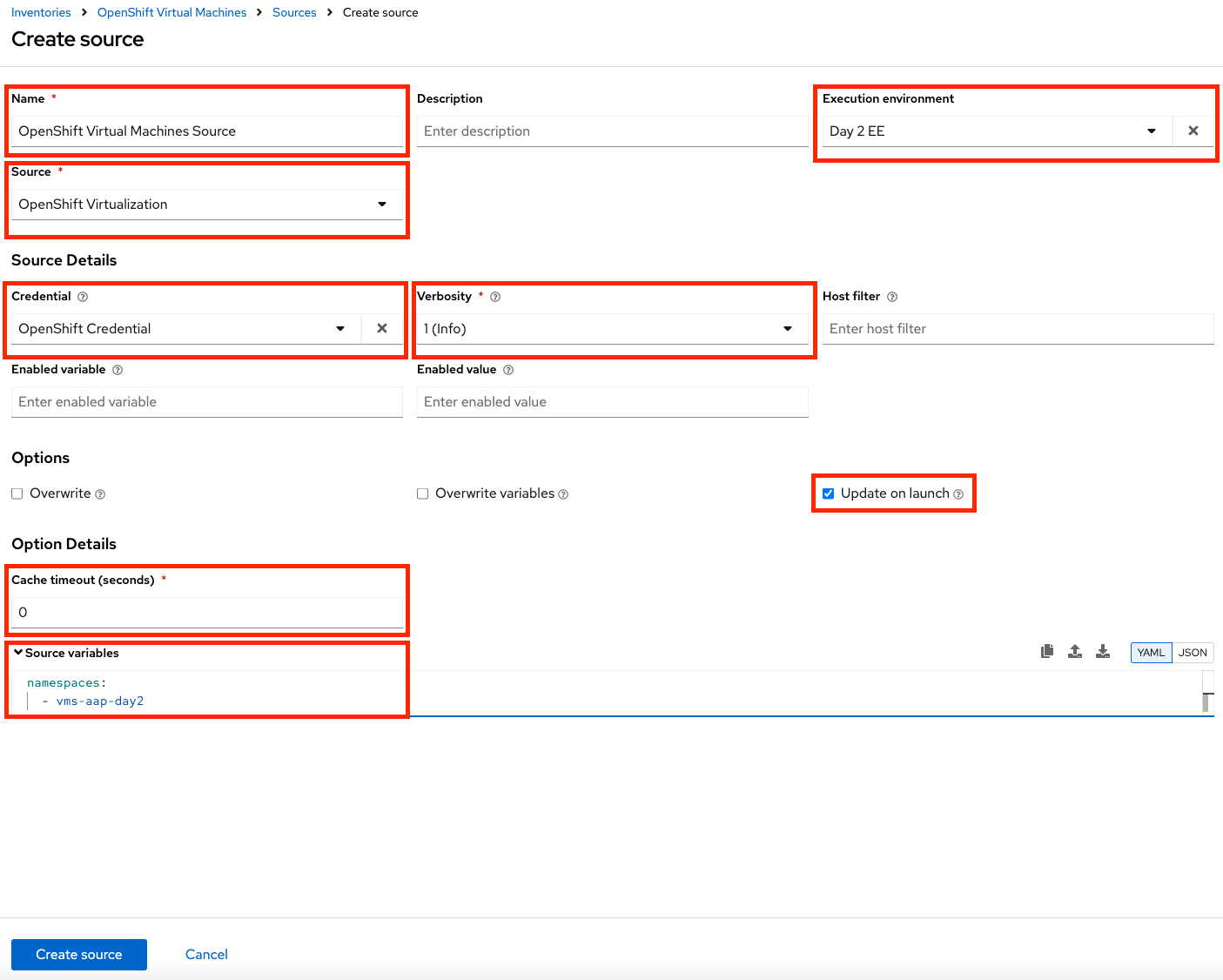Click the help icon next to Host filter

point(892,297)
